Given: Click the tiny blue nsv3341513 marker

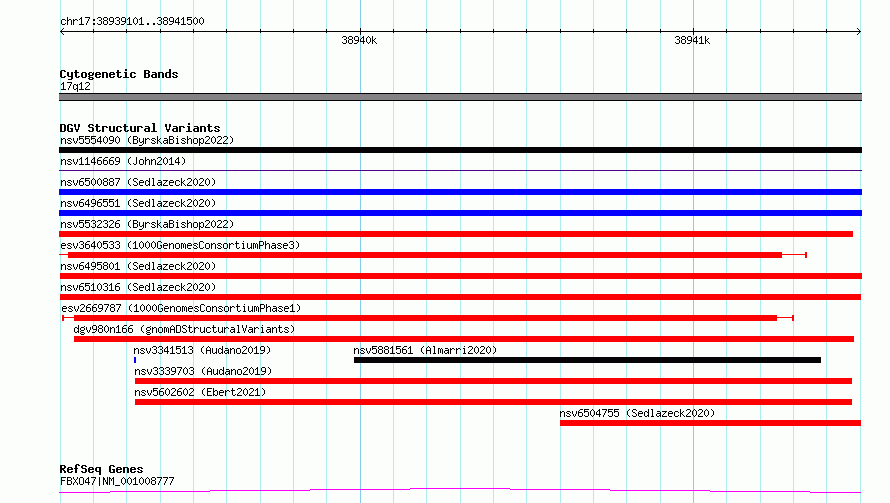Looking at the screenshot, I should tap(135, 360).
